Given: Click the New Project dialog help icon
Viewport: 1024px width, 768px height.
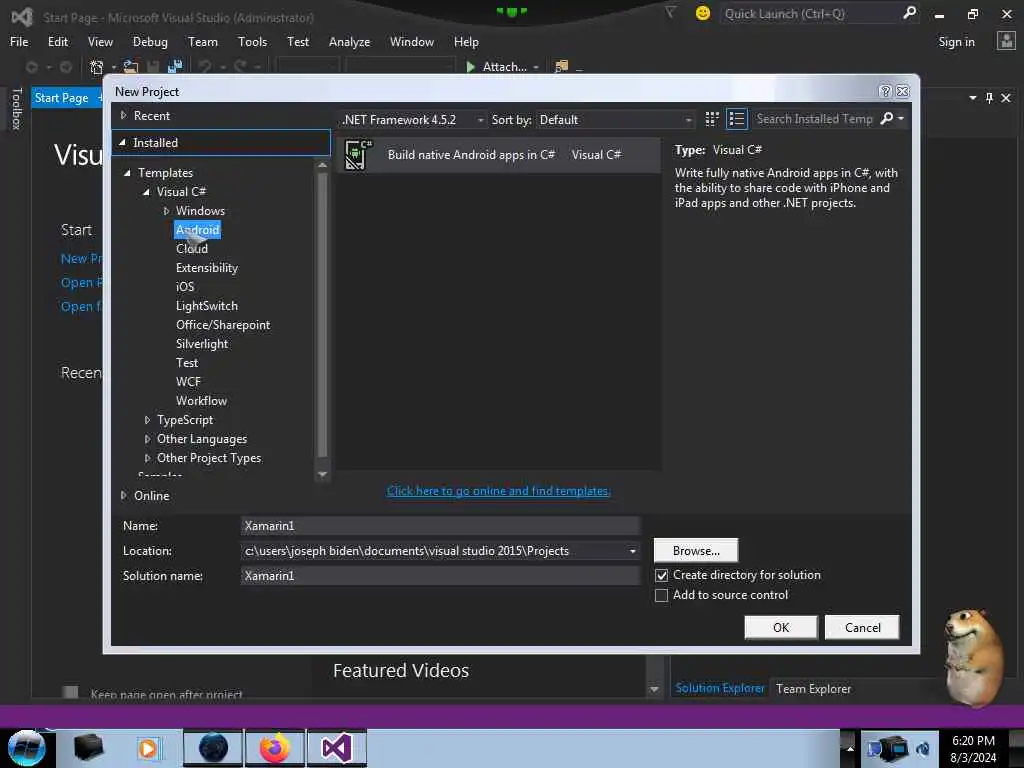Looking at the screenshot, I should [x=885, y=91].
